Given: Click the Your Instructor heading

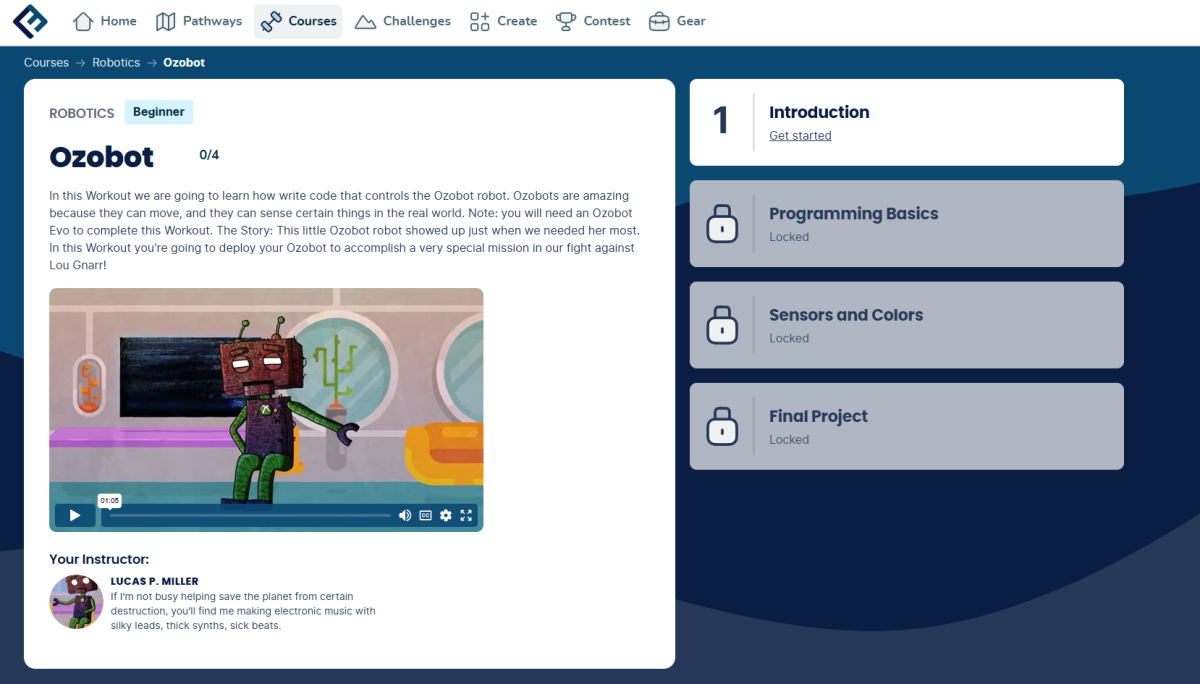Looking at the screenshot, I should pos(99,559).
